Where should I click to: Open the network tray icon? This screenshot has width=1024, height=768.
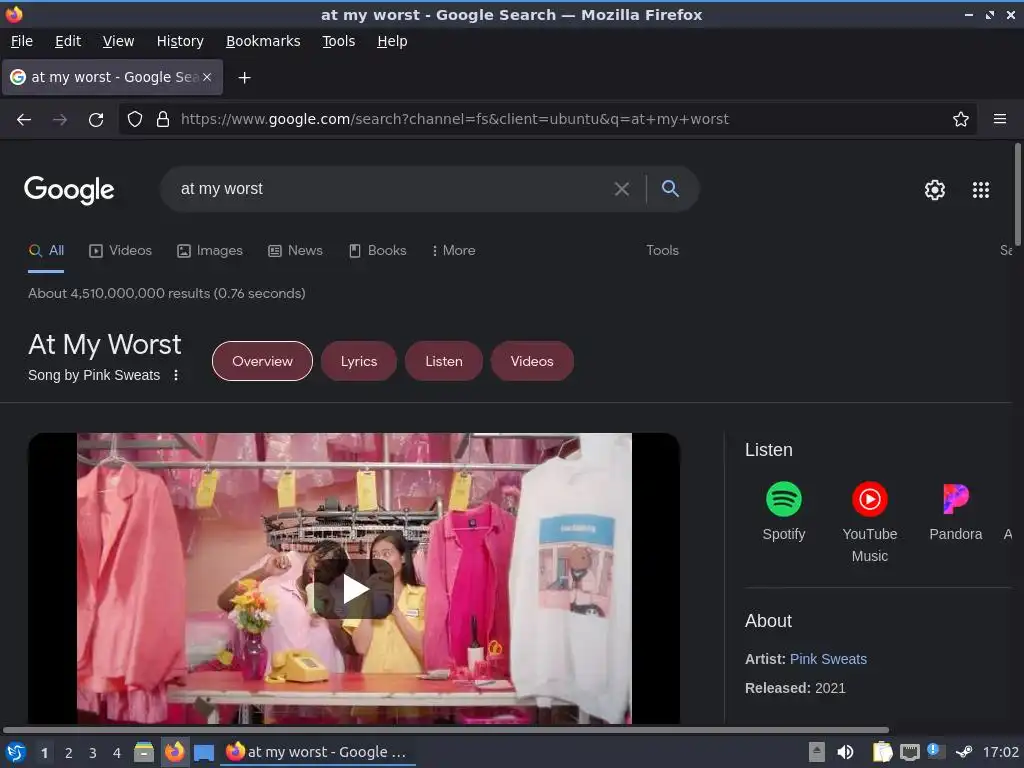[x=910, y=753]
